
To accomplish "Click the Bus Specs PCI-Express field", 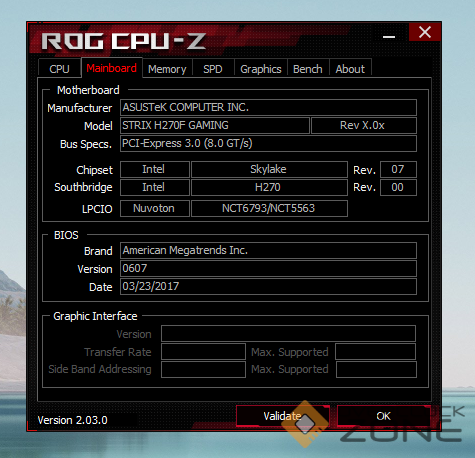I will tap(268, 143).
